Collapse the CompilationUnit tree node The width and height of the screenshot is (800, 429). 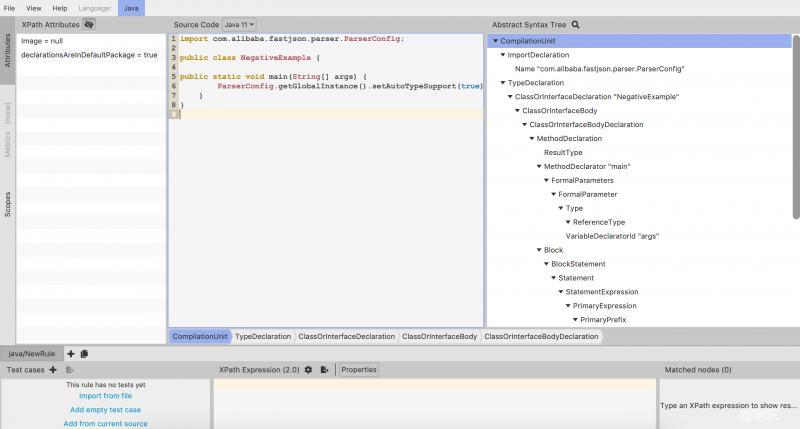pyautogui.click(x=495, y=41)
